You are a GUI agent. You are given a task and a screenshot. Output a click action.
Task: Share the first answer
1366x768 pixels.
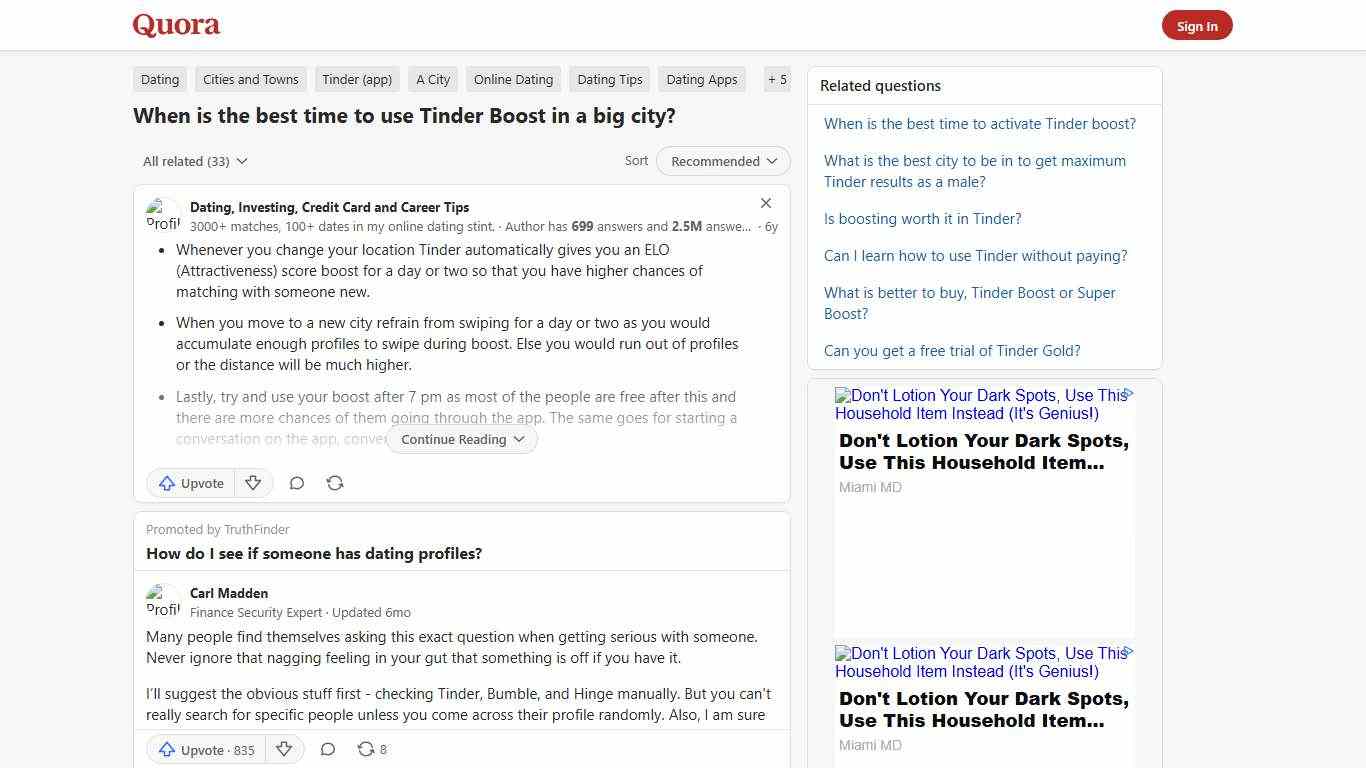(x=335, y=483)
